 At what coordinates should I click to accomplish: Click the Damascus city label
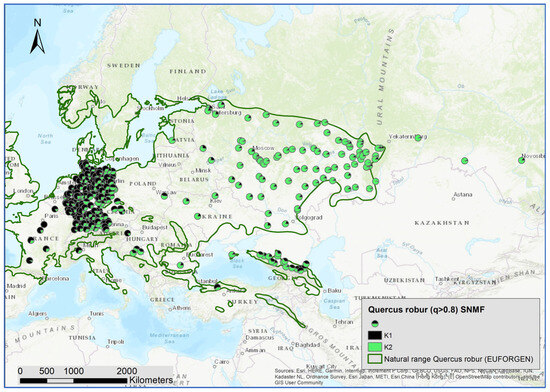260,338
